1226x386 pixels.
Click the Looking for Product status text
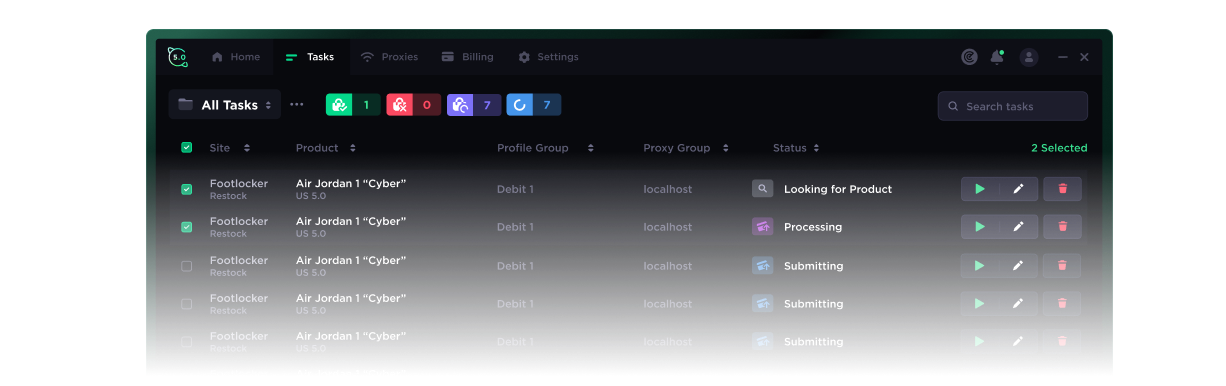tap(838, 189)
